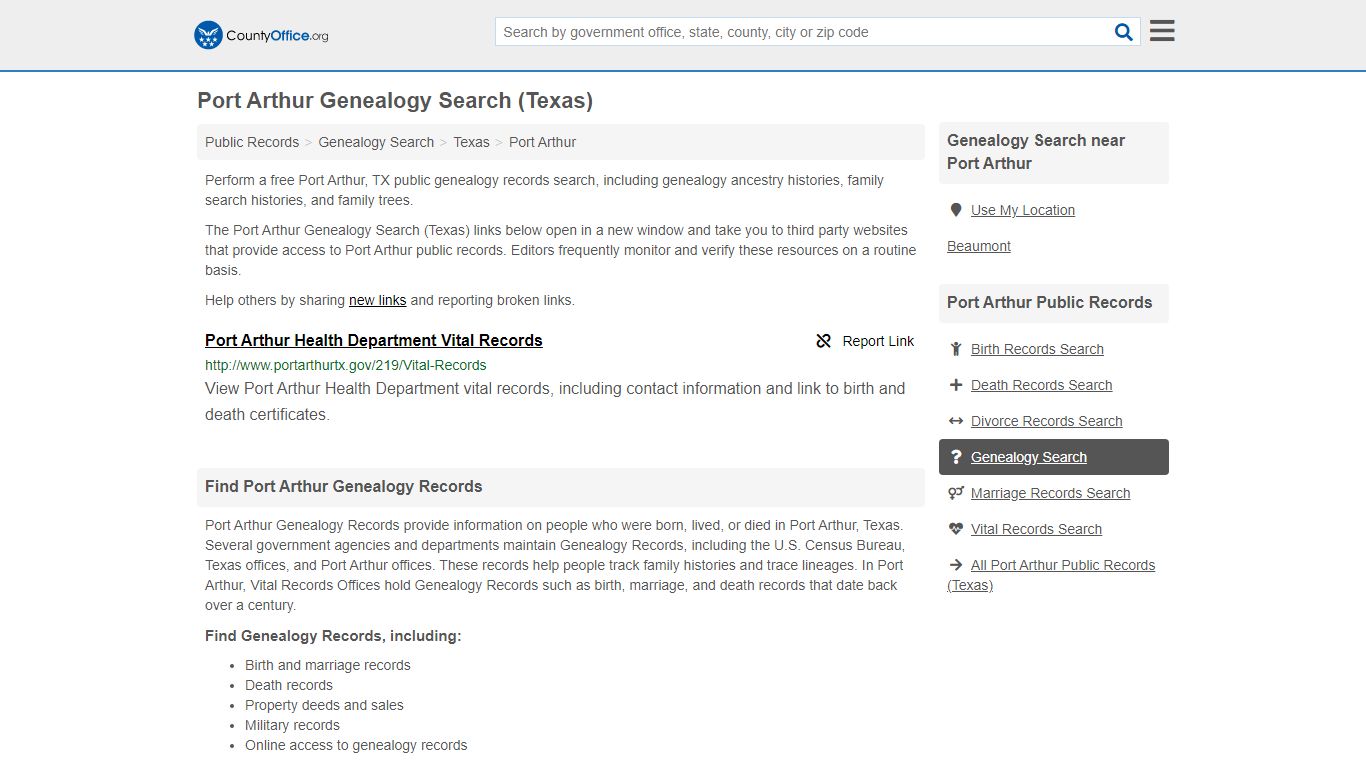Click the Divorce Records arrows icon
The height and width of the screenshot is (768, 1366).
tap(956, 421)
